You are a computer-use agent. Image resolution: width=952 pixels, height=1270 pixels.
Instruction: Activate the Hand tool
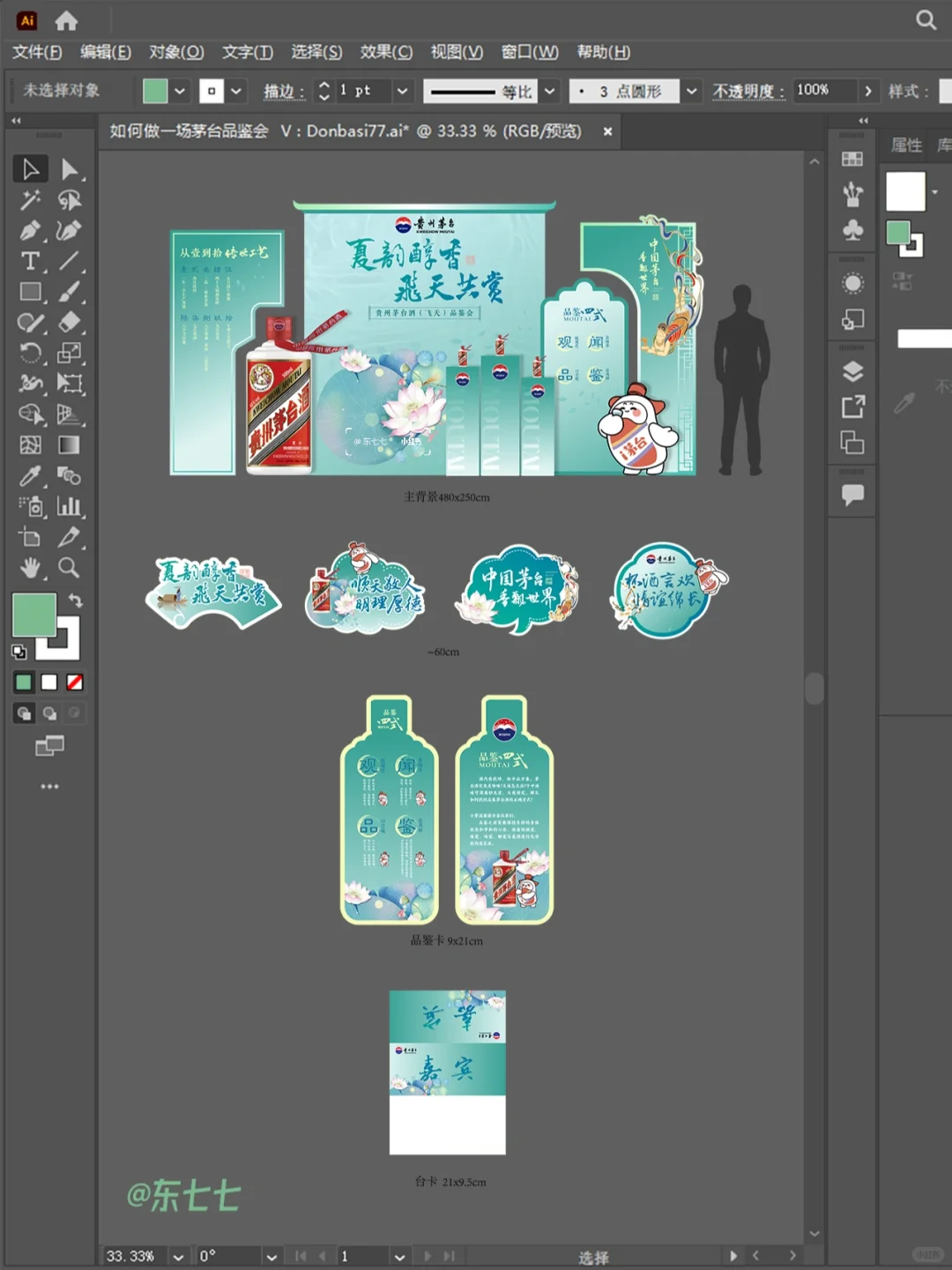click(30, 568)
